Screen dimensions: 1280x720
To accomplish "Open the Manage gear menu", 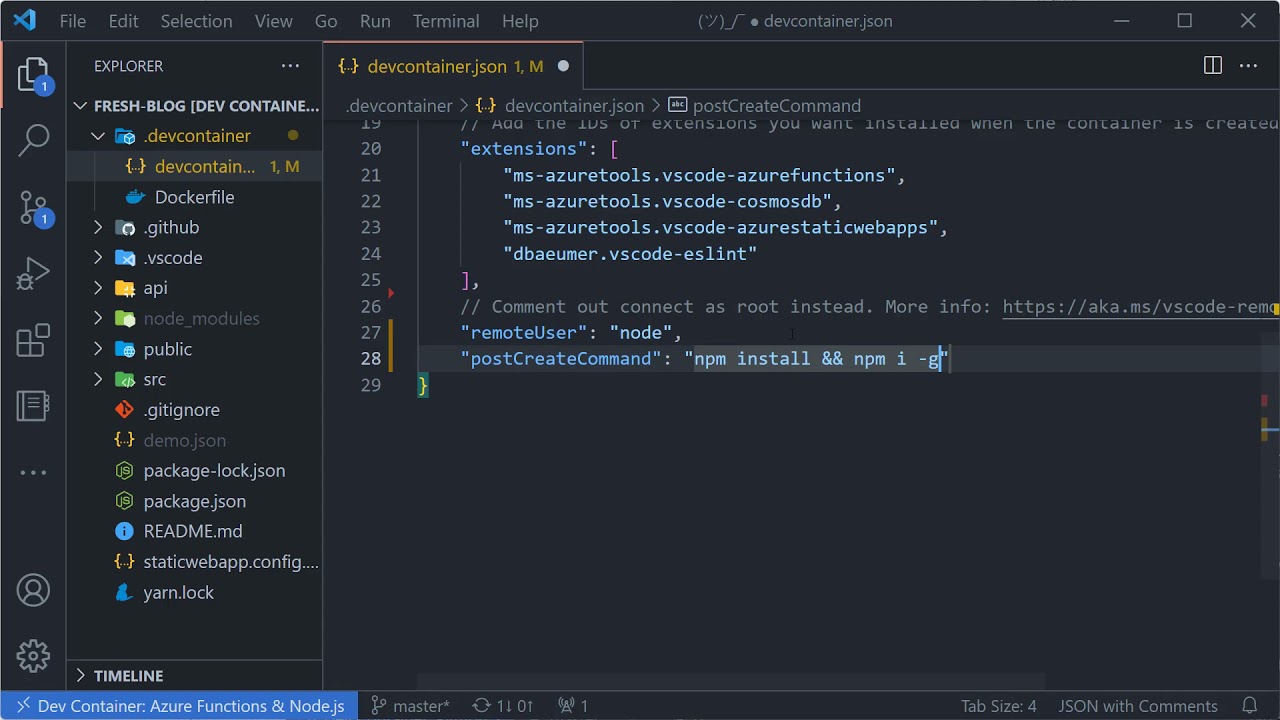I will click(x=33, y=656).
